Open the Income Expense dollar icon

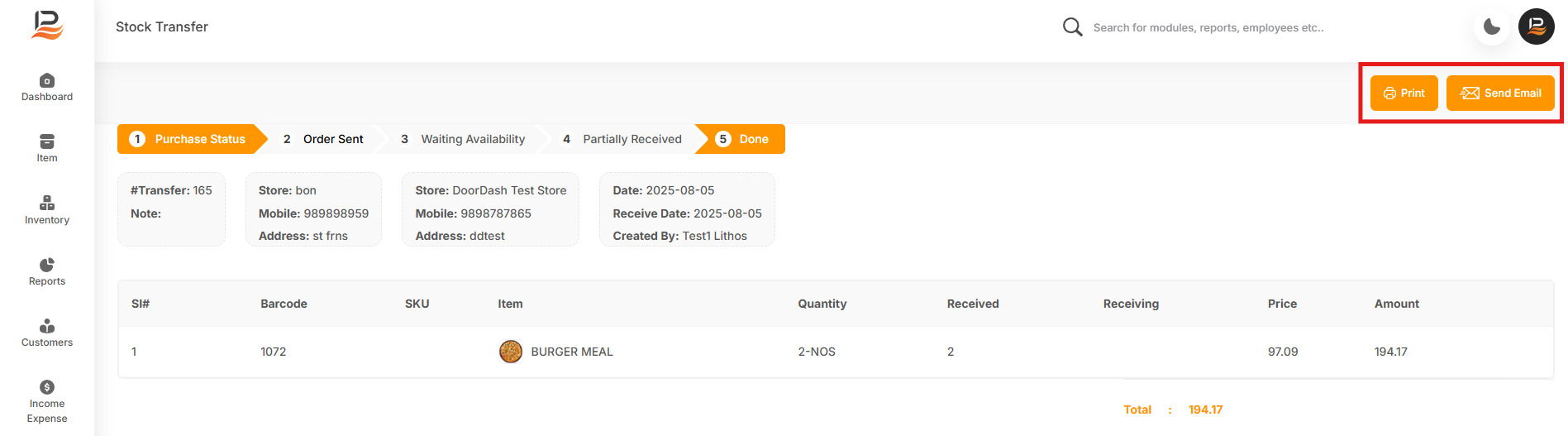pyautogui.click(x=47, y=387)
